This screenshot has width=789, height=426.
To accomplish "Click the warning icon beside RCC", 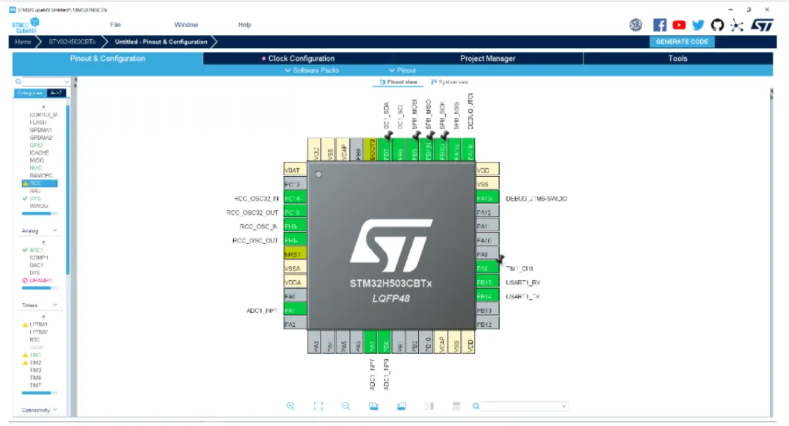I will click(25, 184).
